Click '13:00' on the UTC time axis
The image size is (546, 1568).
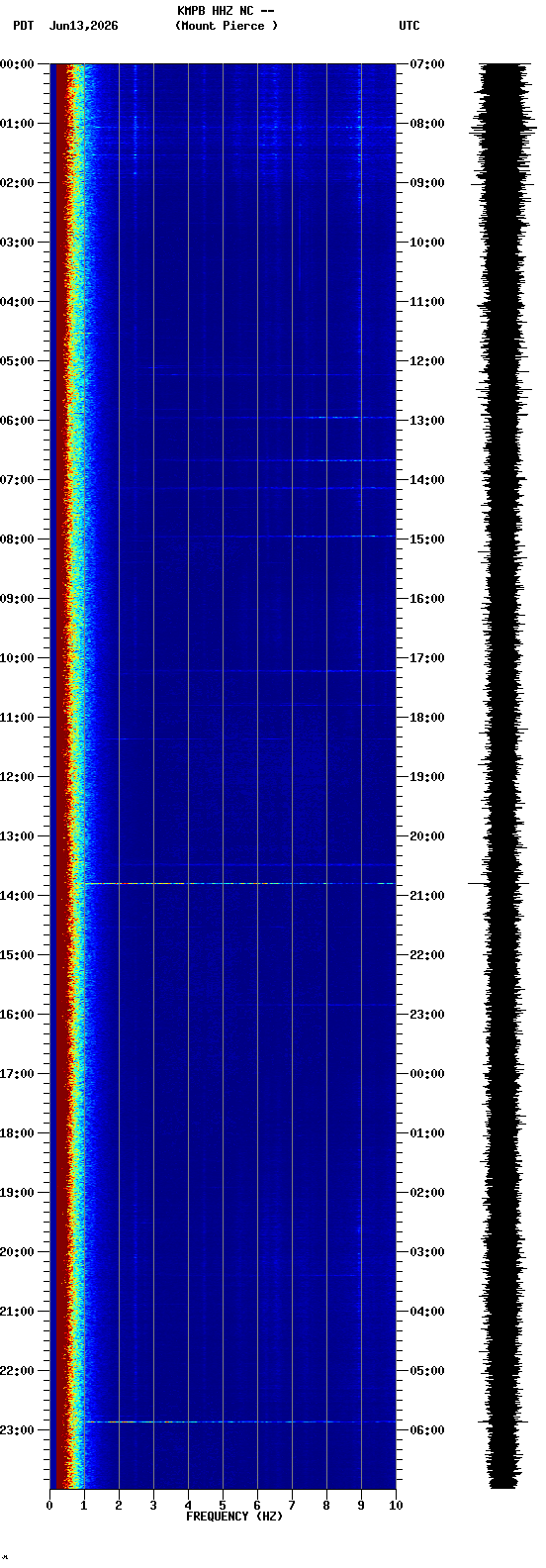pos(427,421)
